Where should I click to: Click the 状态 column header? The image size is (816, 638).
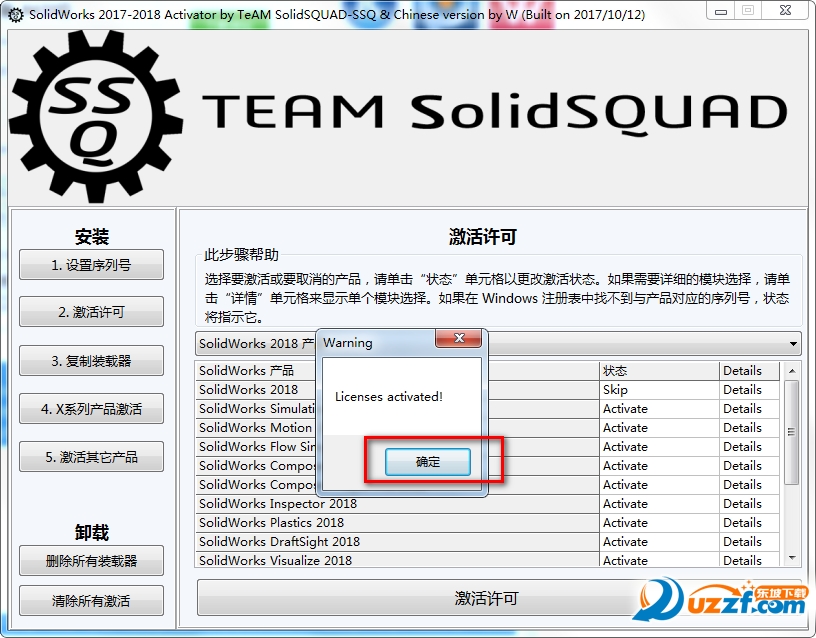tap(659, 371)
